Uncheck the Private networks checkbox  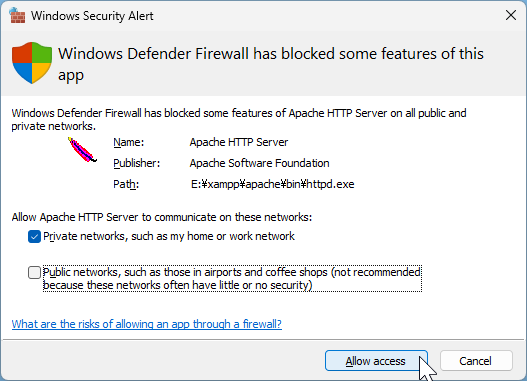tap(34, 237)
